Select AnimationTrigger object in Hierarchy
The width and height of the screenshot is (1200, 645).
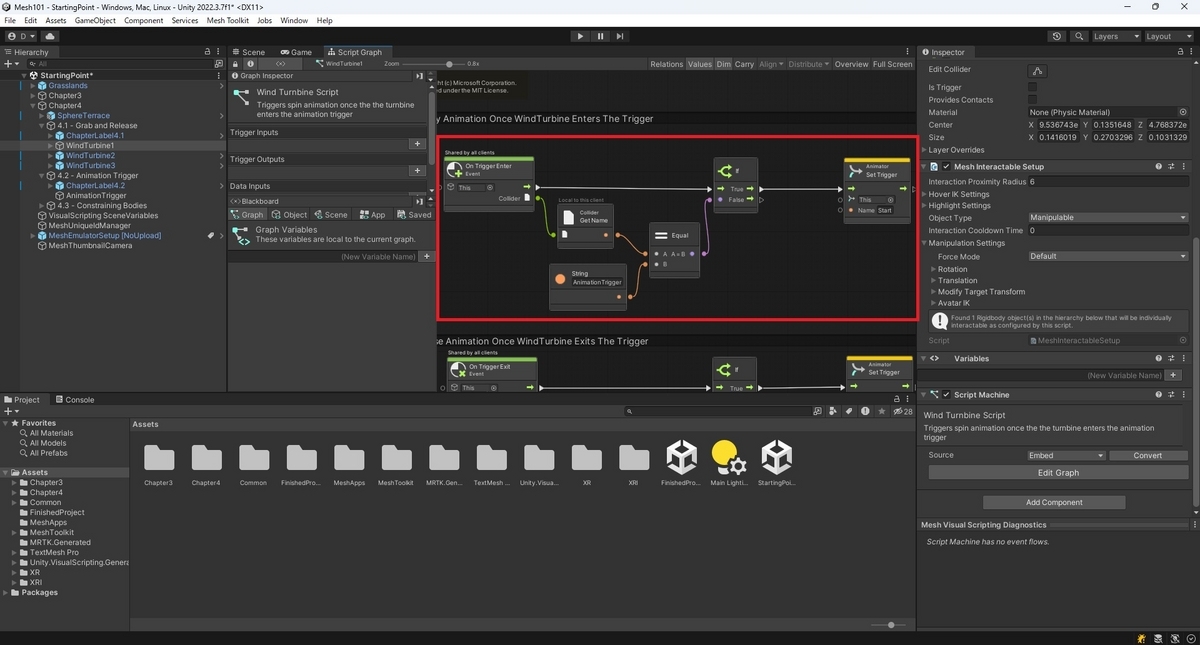click(x=96, y=196)
